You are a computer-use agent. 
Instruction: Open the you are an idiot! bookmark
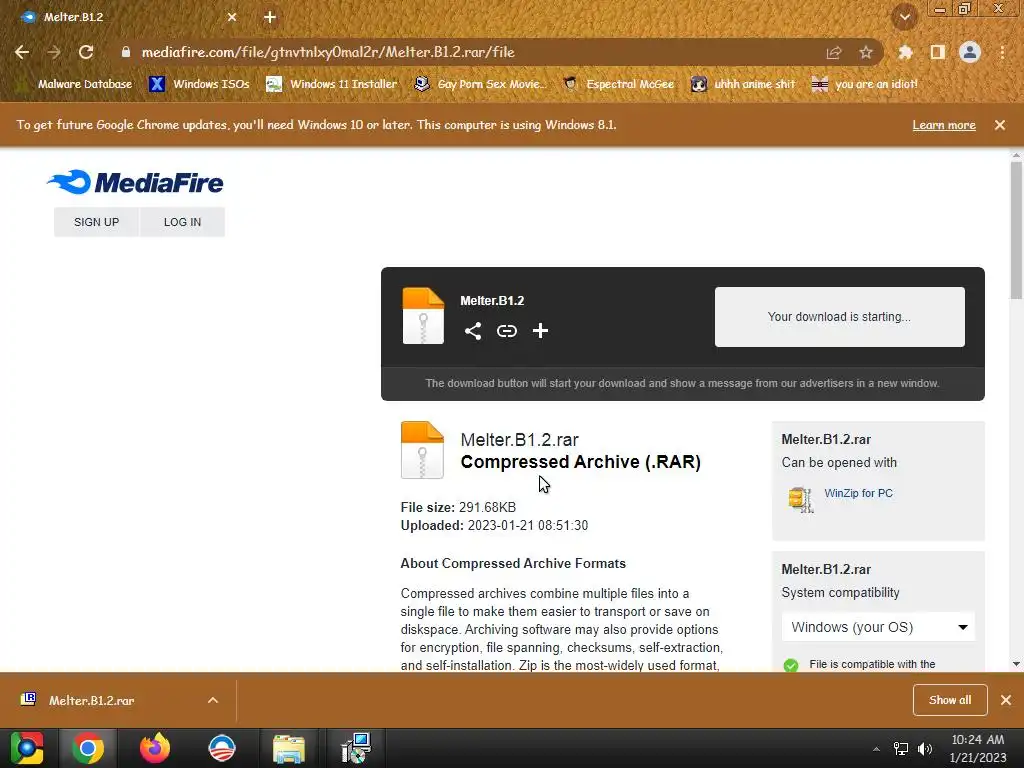tap(864, 84)
